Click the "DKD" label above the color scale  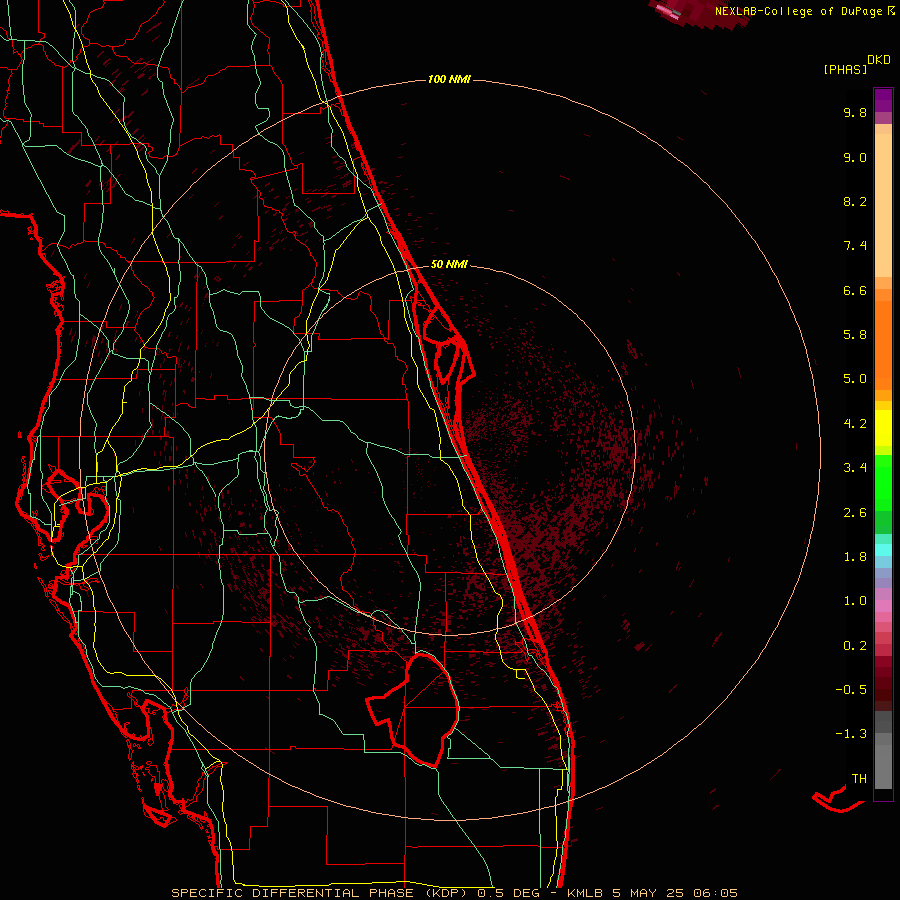point(879,60)
